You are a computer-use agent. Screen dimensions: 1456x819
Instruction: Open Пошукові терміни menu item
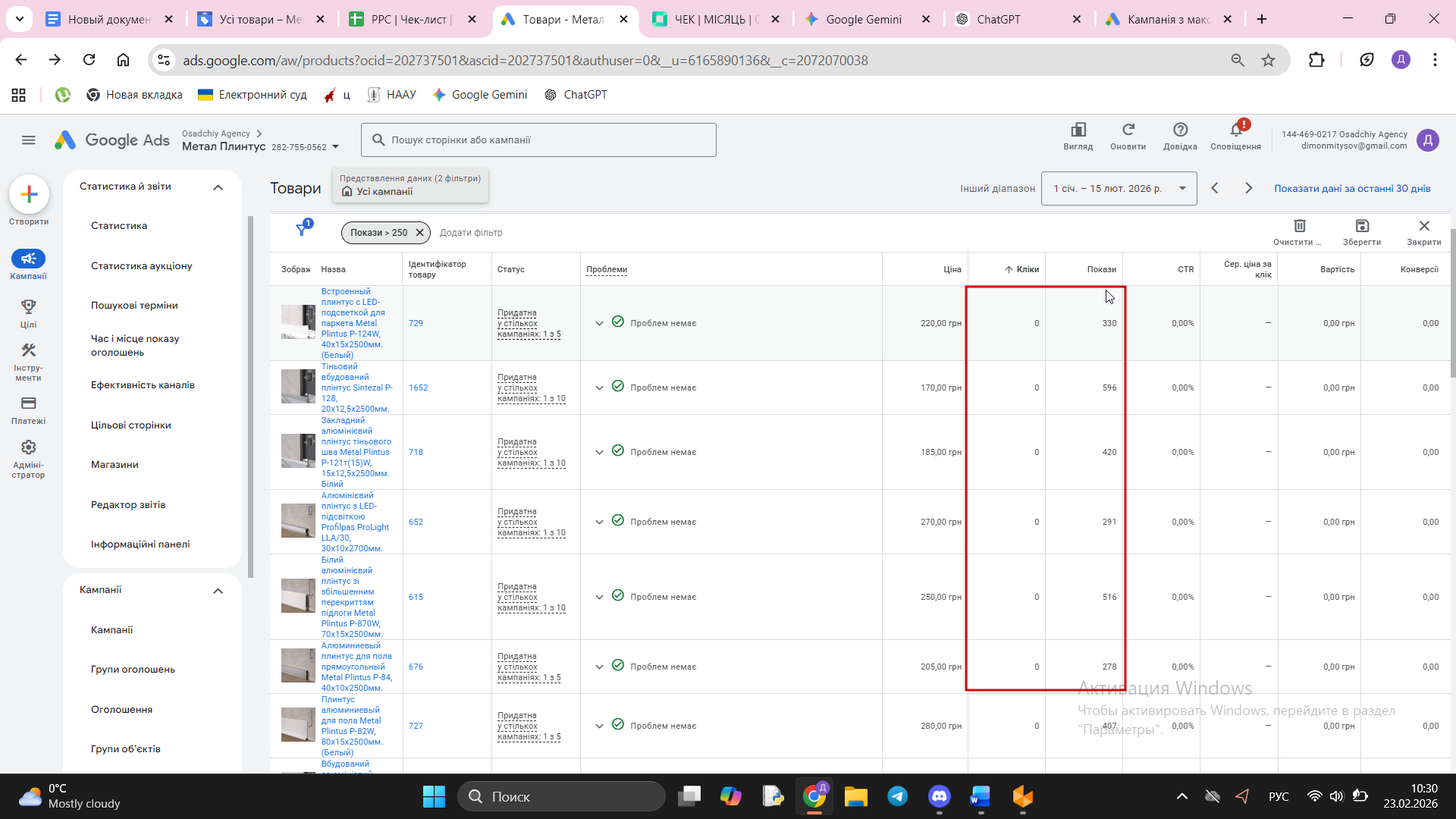pyautogui.click(x=134, y=306)
